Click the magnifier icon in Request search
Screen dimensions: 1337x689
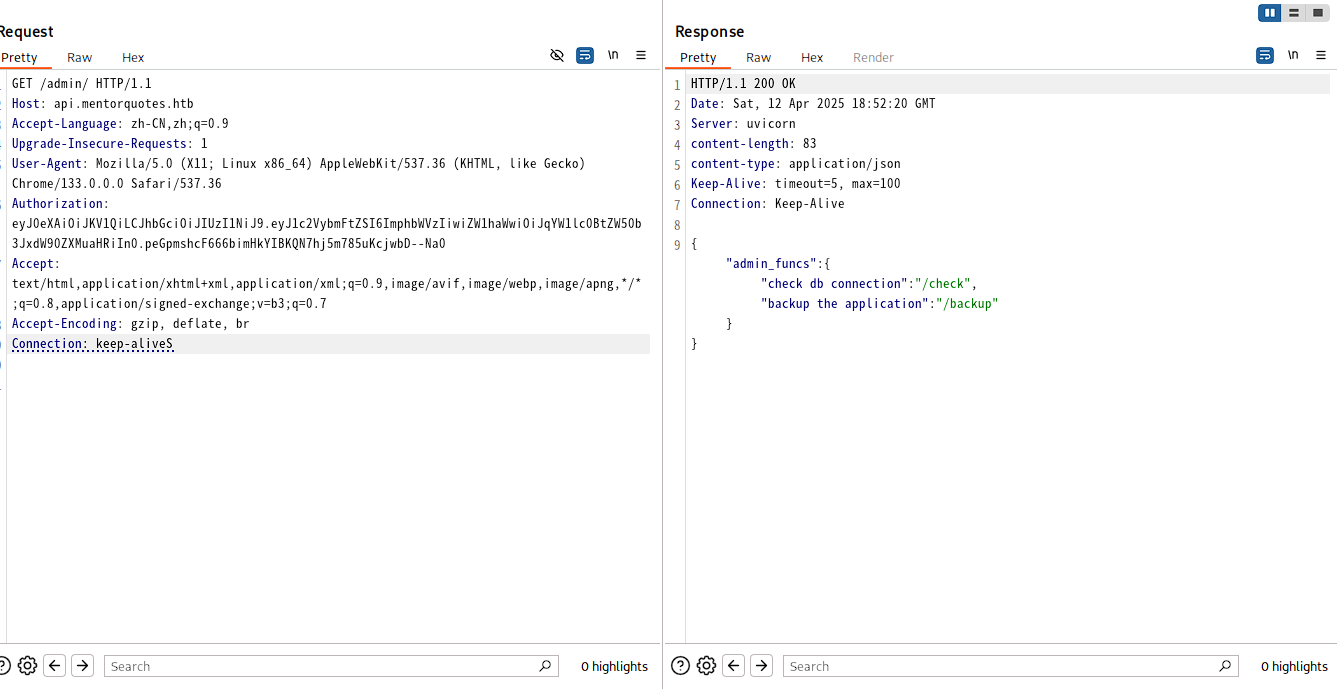(x=545, y=666)
